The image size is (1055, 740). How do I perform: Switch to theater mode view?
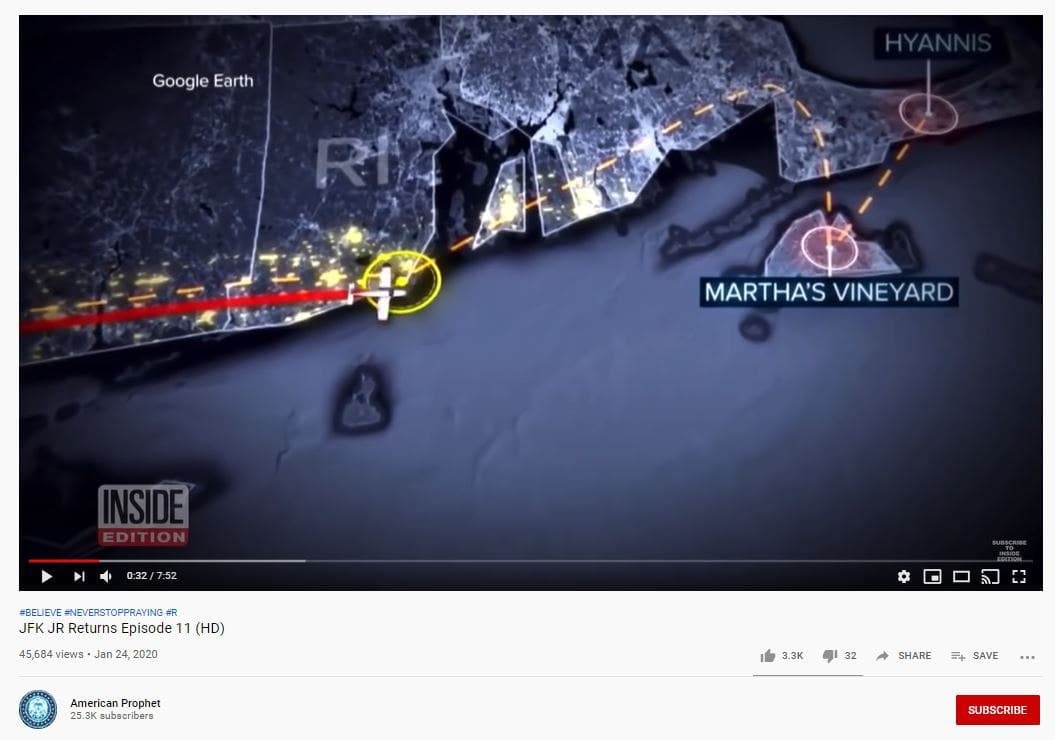(961, 577)
